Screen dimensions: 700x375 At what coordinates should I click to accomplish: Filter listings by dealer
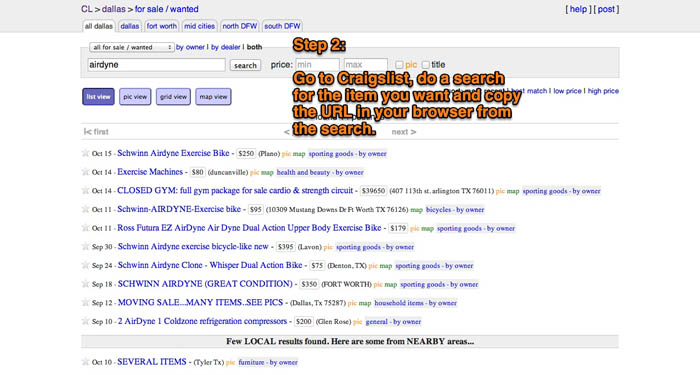(x=225, y=47)
